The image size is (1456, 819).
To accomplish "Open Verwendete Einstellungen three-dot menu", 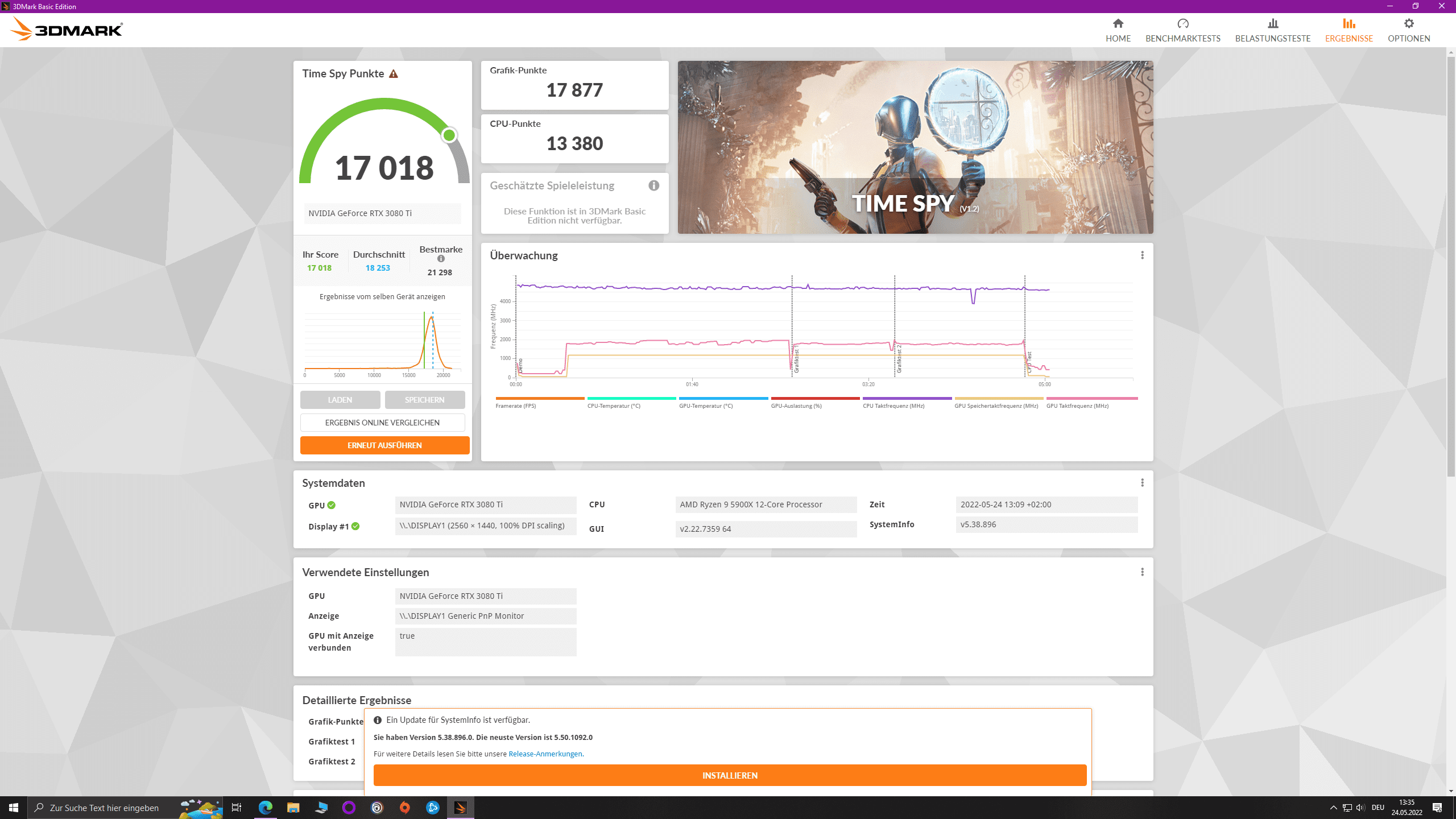I will tap(1142, 572).
